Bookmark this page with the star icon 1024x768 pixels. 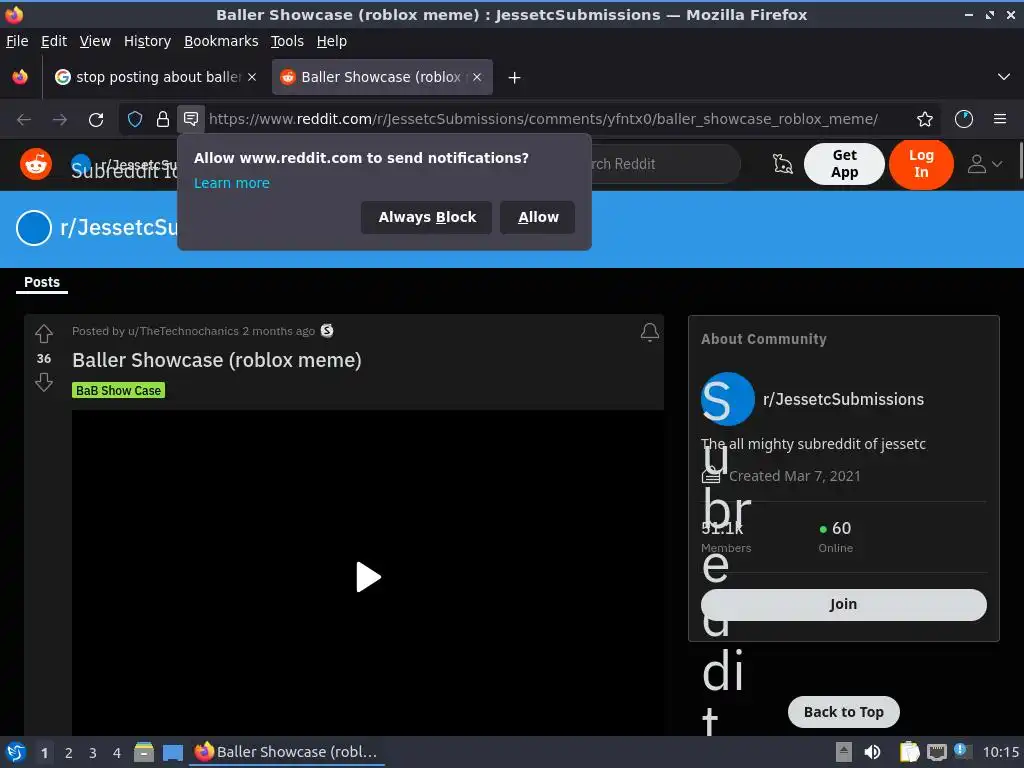click(925, 119)
